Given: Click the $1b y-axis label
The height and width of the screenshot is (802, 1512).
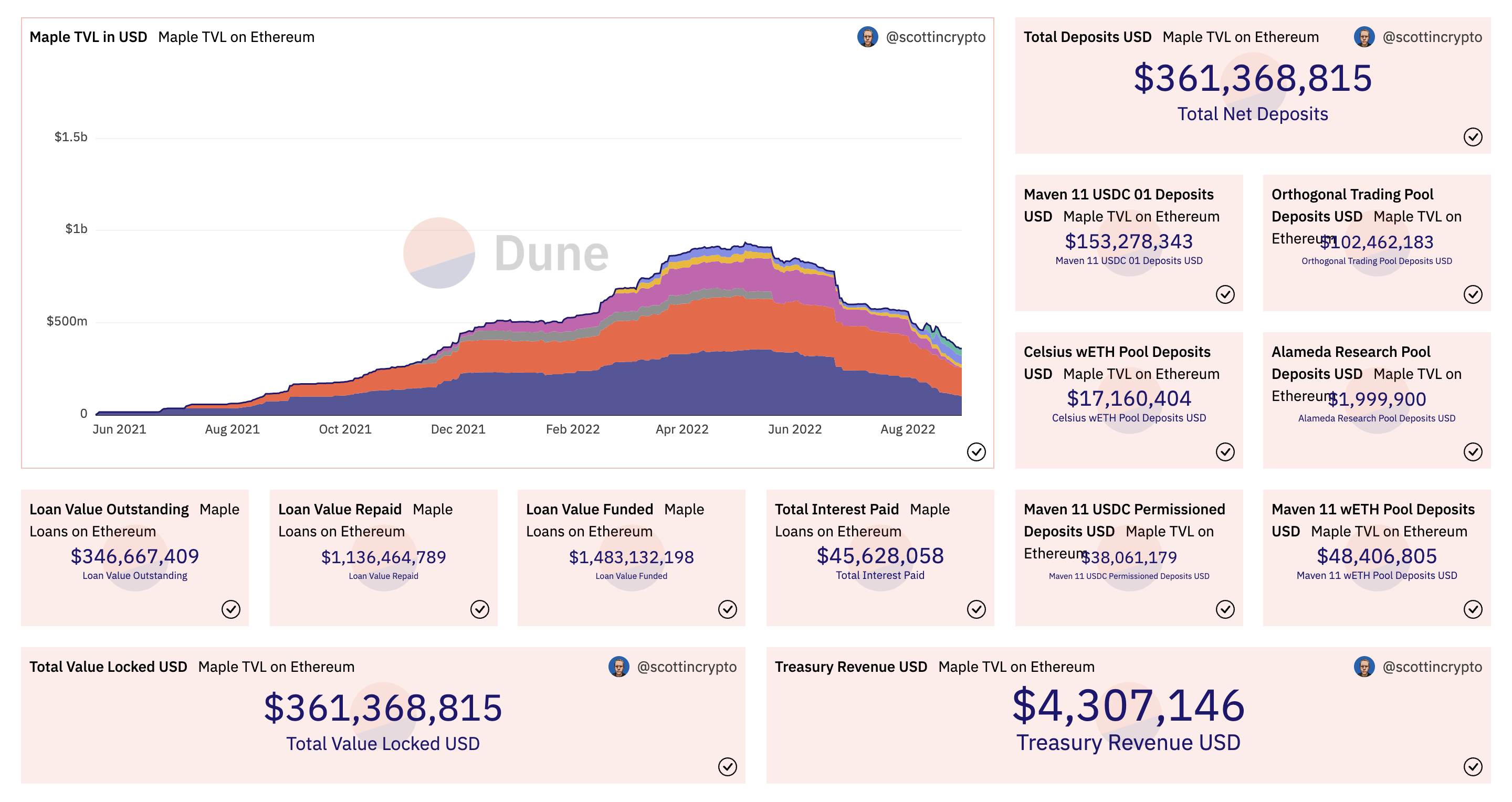Looking at the screenshot, I should pyautogui.click(x=76, y=229).
